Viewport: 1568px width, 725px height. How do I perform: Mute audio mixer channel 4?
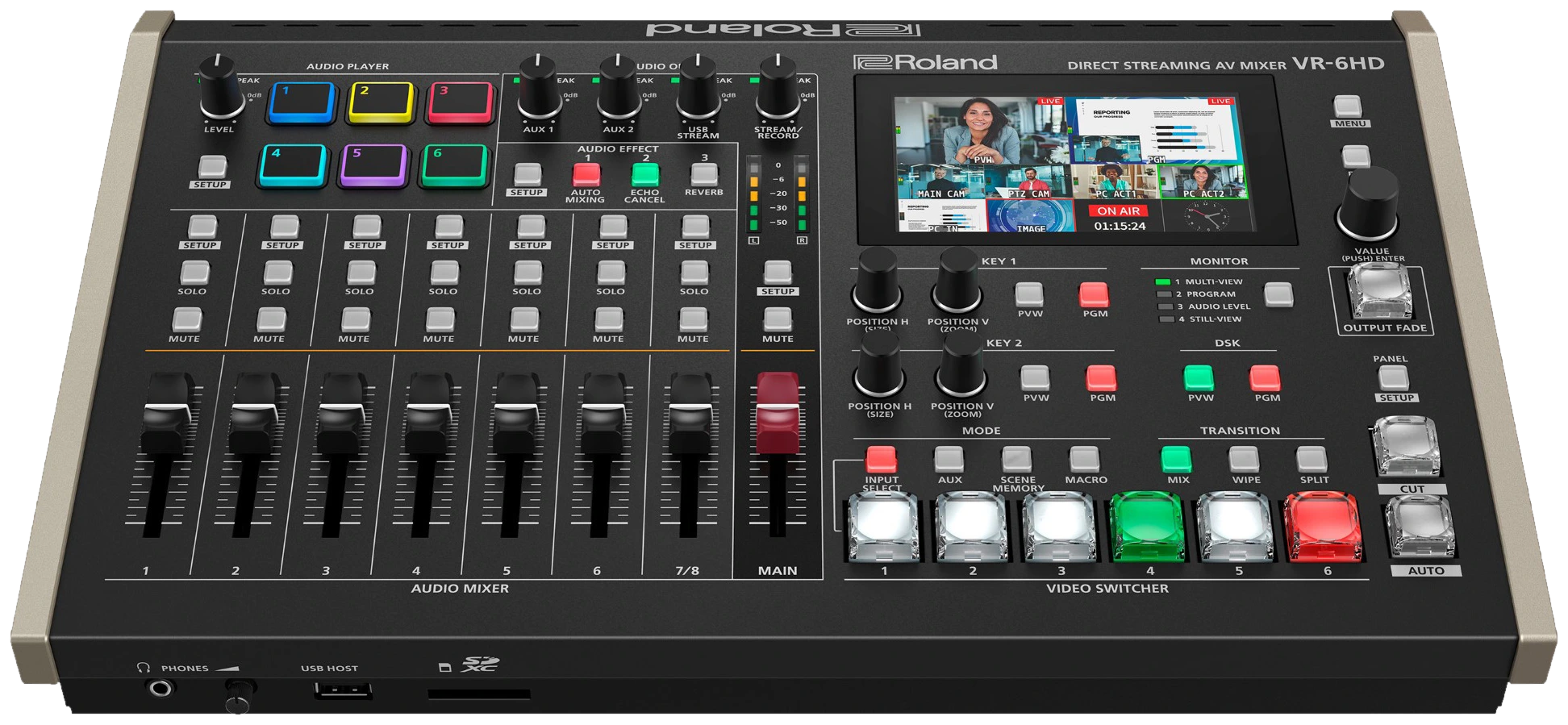[440, 320]
